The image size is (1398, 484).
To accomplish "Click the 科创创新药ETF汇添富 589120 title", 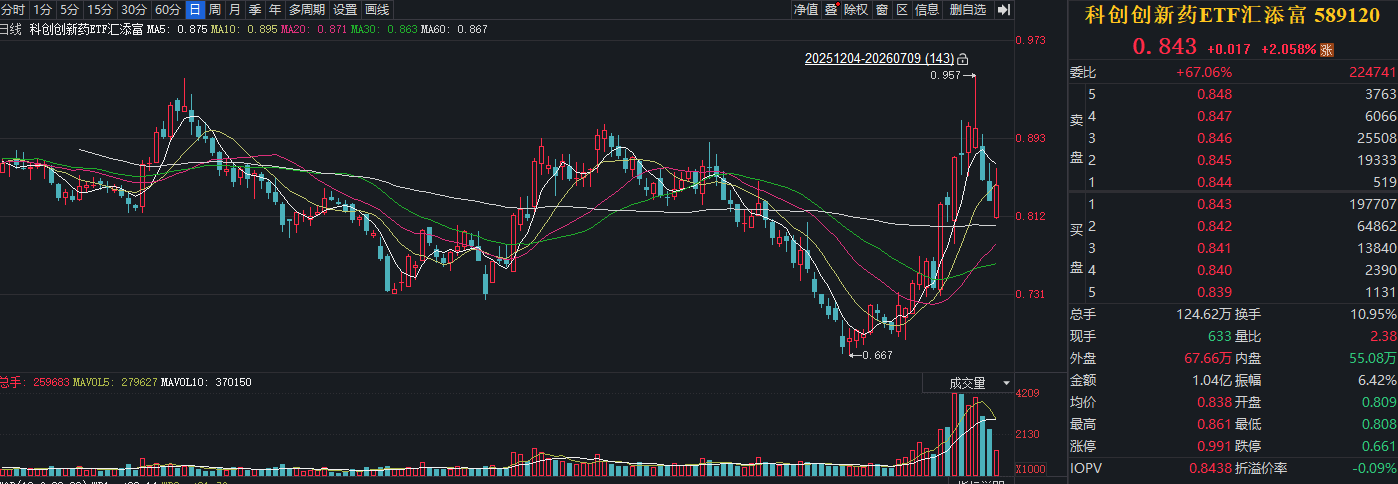I will point(1232,16).
